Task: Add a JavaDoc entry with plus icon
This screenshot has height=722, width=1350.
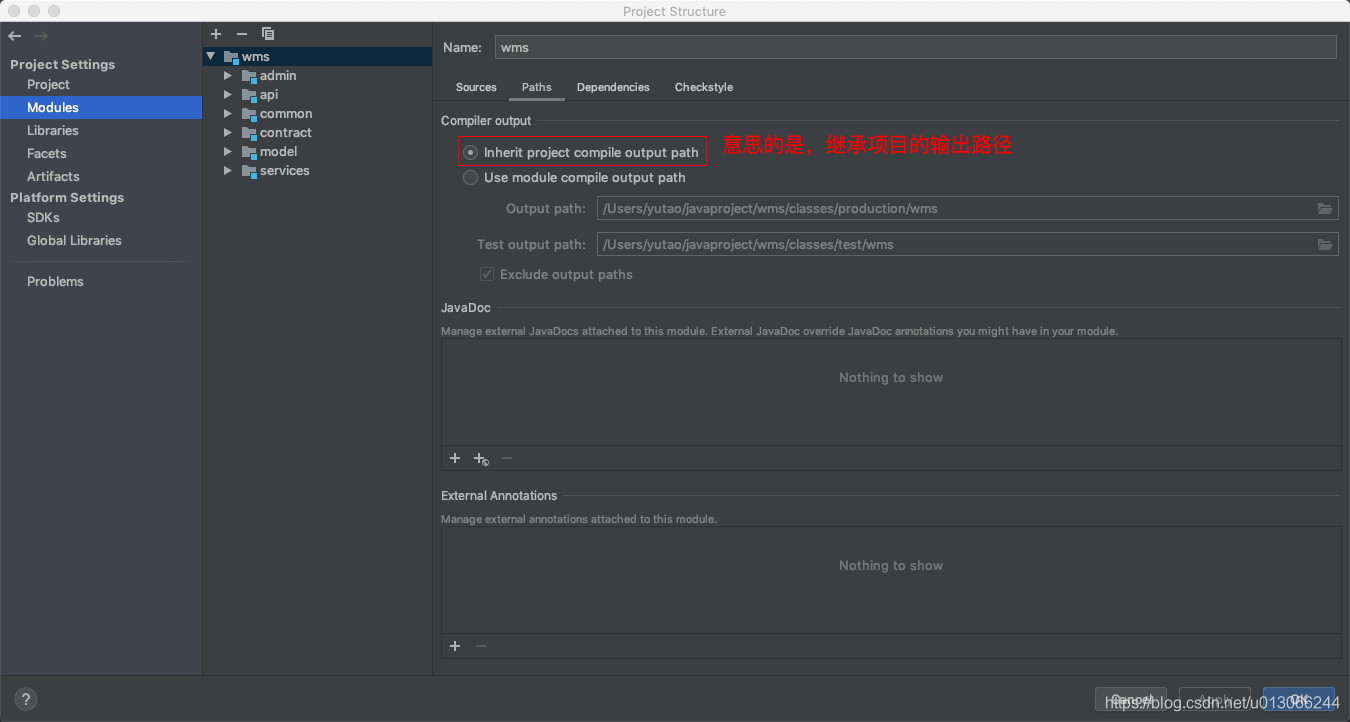Action: click(455, 457)
